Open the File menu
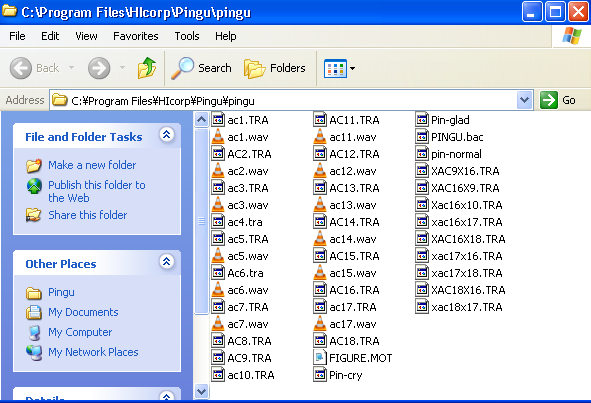 pyautogui.click(x=17, y=36)
